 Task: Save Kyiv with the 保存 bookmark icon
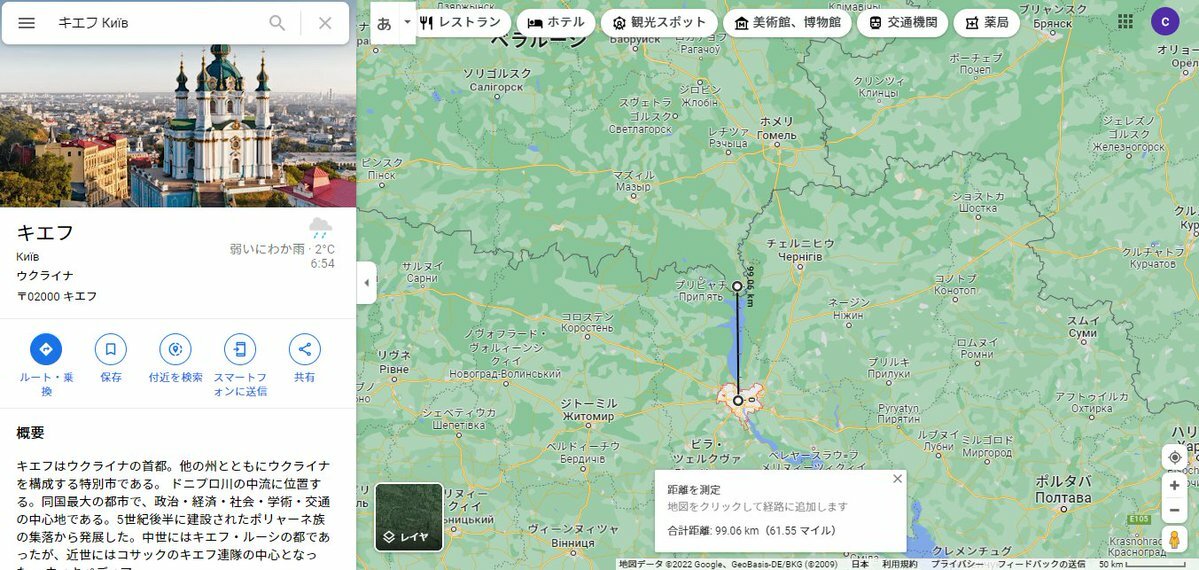click(111, 349)
